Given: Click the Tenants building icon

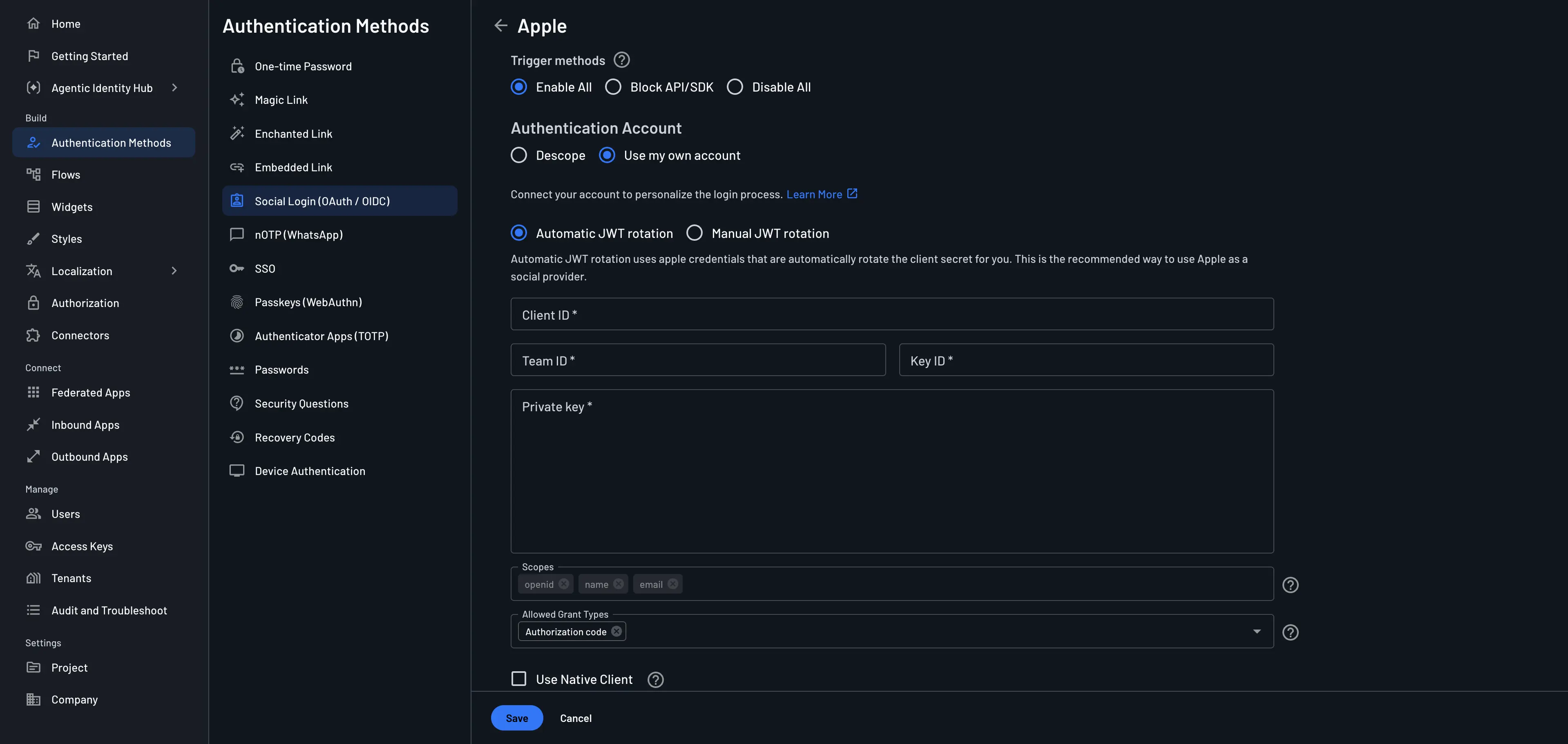Looking at the screenshot, I should 34,578.
